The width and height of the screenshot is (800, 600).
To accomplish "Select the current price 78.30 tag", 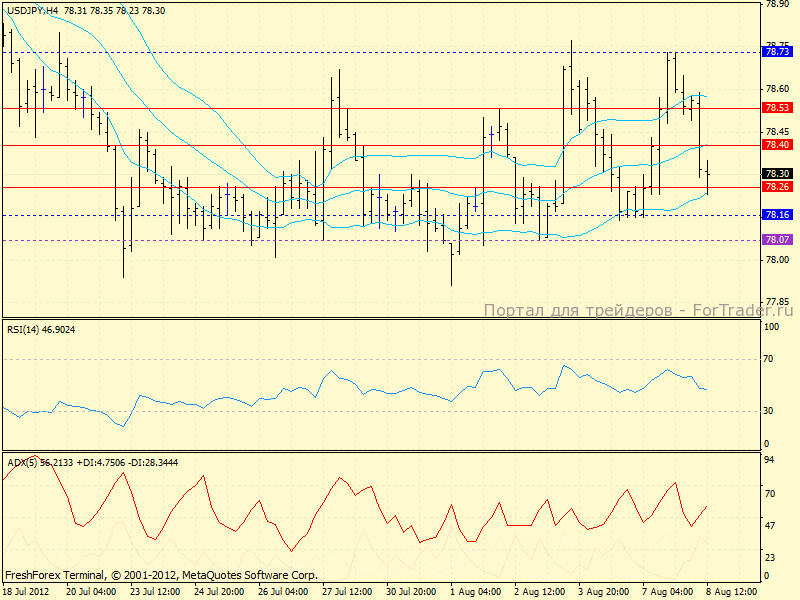I will [777, 173].
